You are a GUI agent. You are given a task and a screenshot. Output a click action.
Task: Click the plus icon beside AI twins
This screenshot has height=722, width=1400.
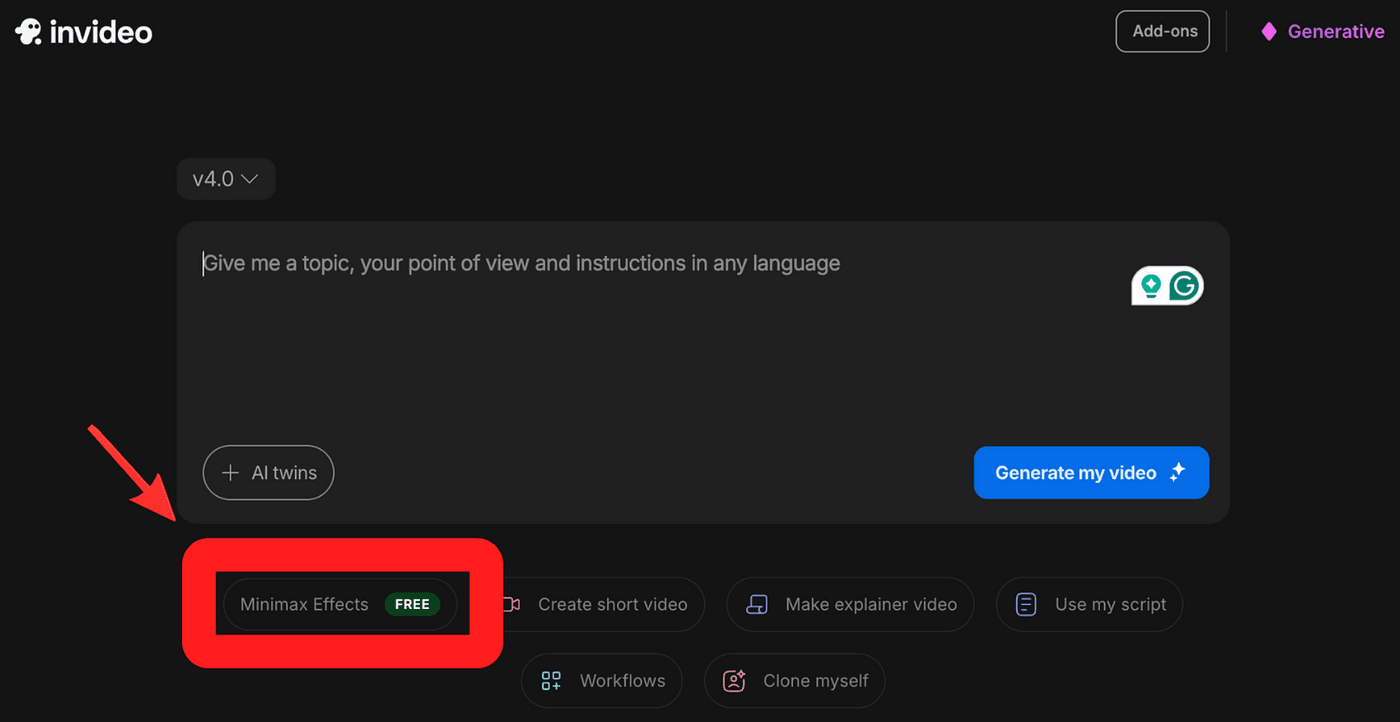230,473
